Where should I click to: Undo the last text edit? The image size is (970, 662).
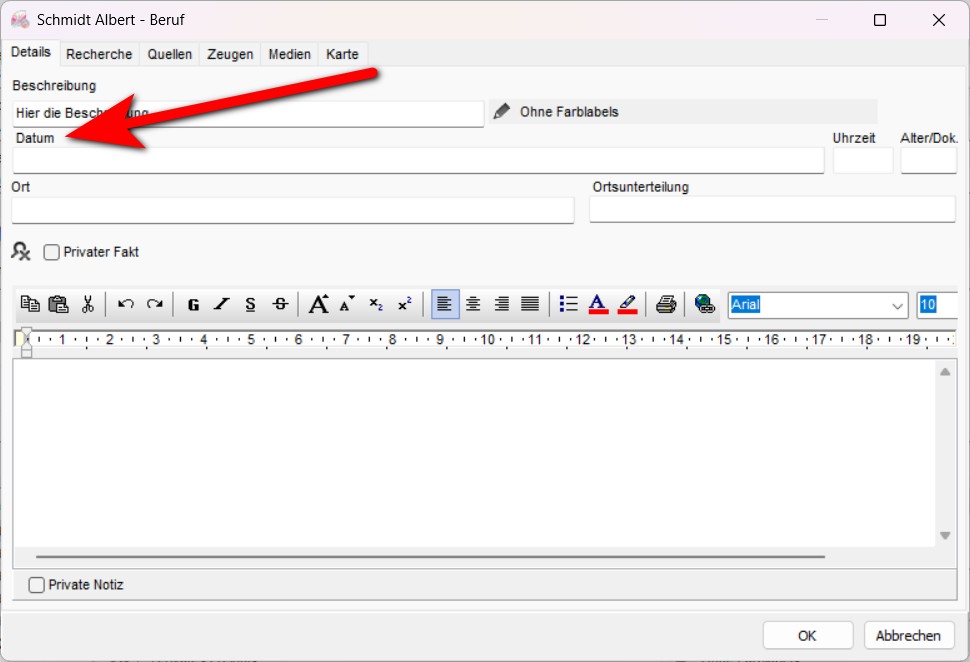[x=126, y=305]
